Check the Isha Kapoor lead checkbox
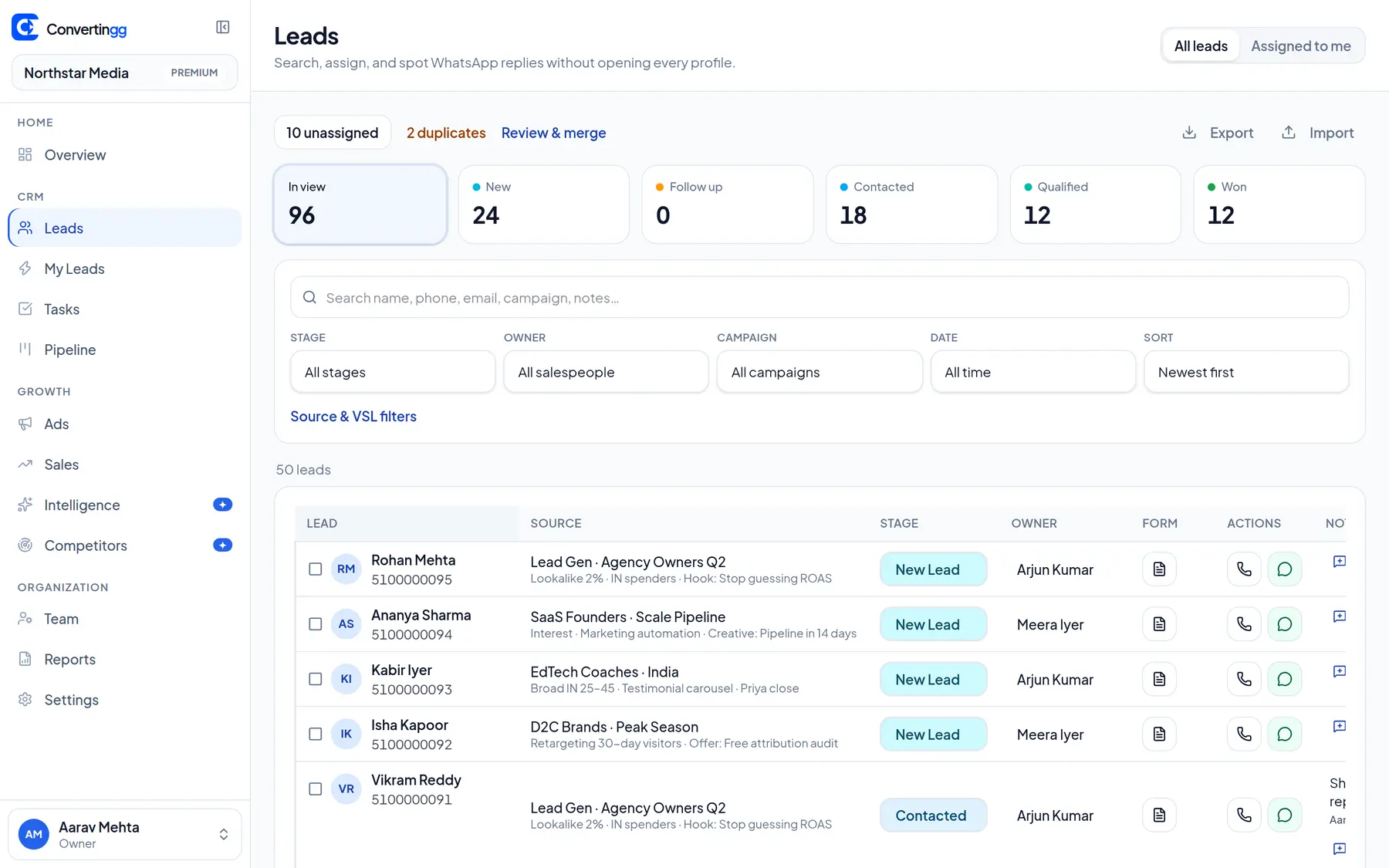The width and height of the screenshot is (1389, 868). (315, 734)
